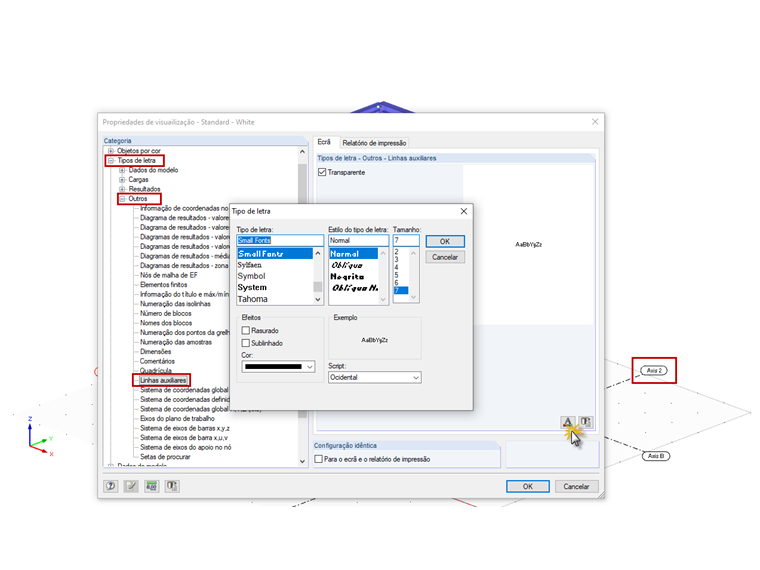Image resolution: width=760 pixels, height=570 pixels.
Task: Expand the Cargas node
Action: pyautogui.click(x=122, y=180)
